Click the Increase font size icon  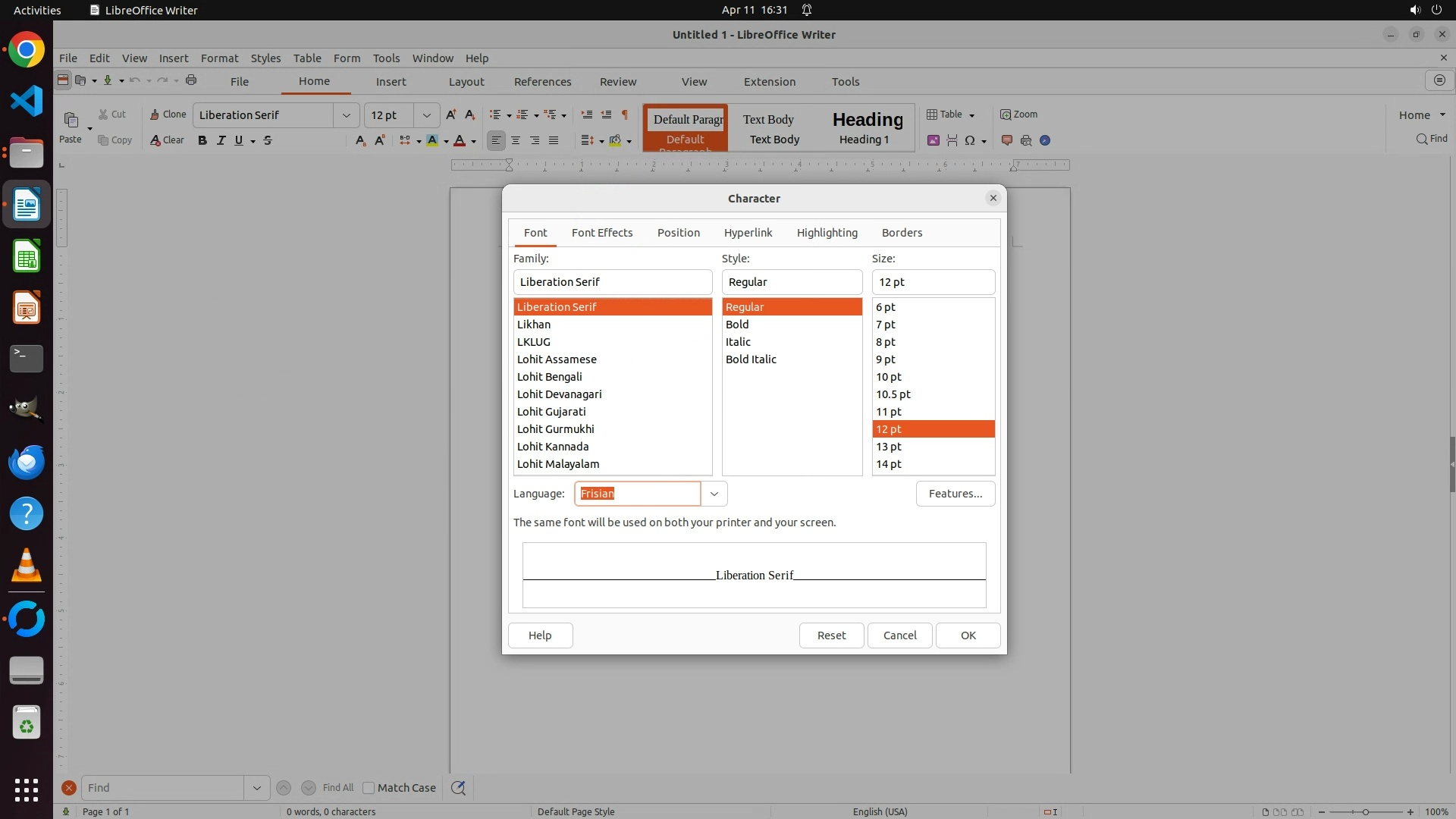coord(451,115)
